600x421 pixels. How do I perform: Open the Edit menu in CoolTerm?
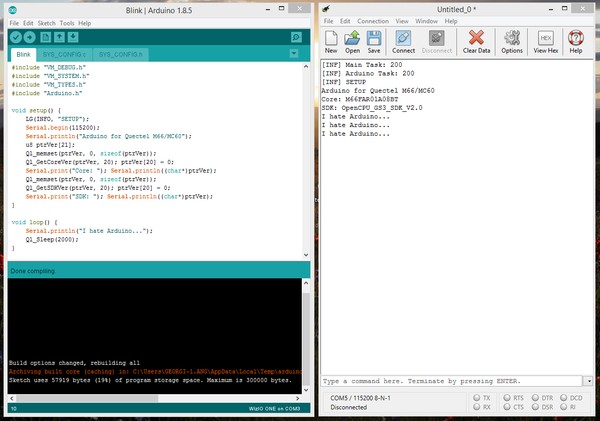tap(345, 21)
